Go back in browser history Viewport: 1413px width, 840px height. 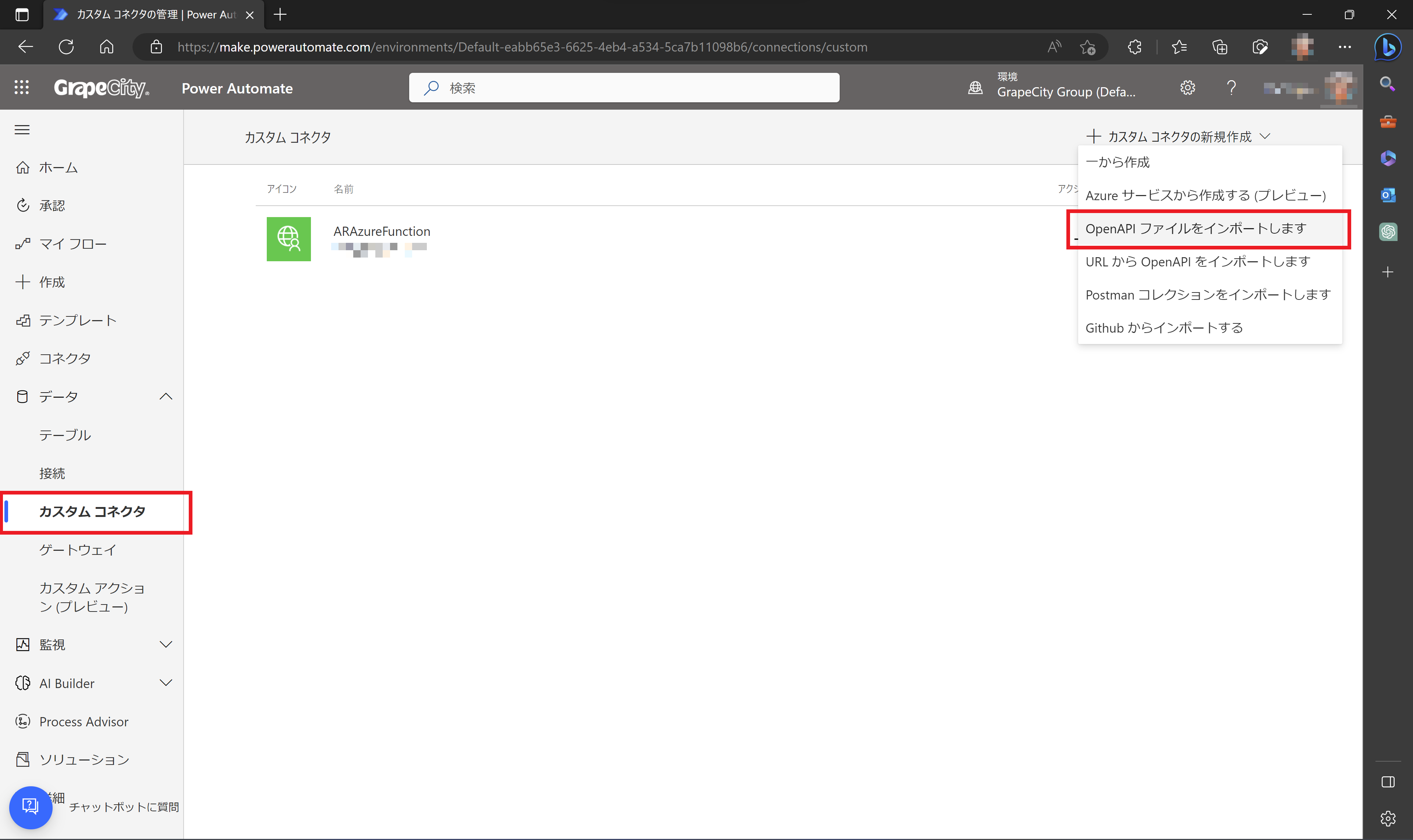(x=26, y=47)
